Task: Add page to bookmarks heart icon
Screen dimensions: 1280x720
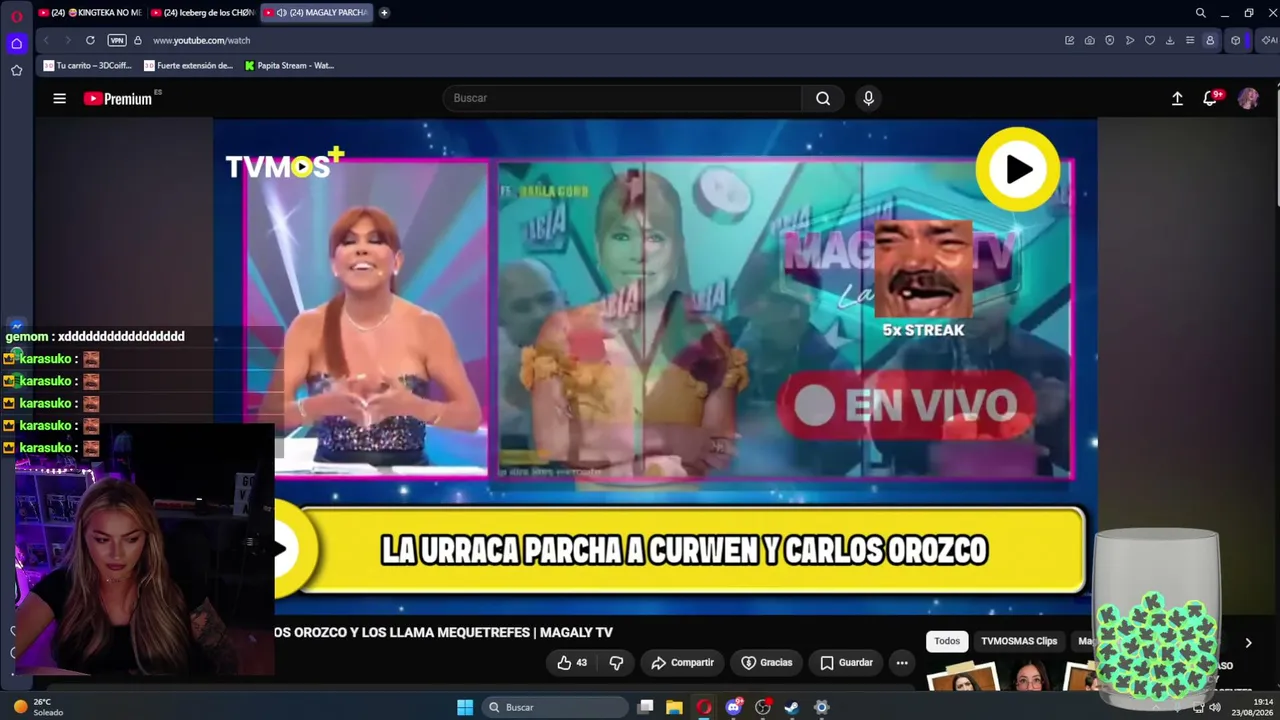Action: pos(1149,40)
